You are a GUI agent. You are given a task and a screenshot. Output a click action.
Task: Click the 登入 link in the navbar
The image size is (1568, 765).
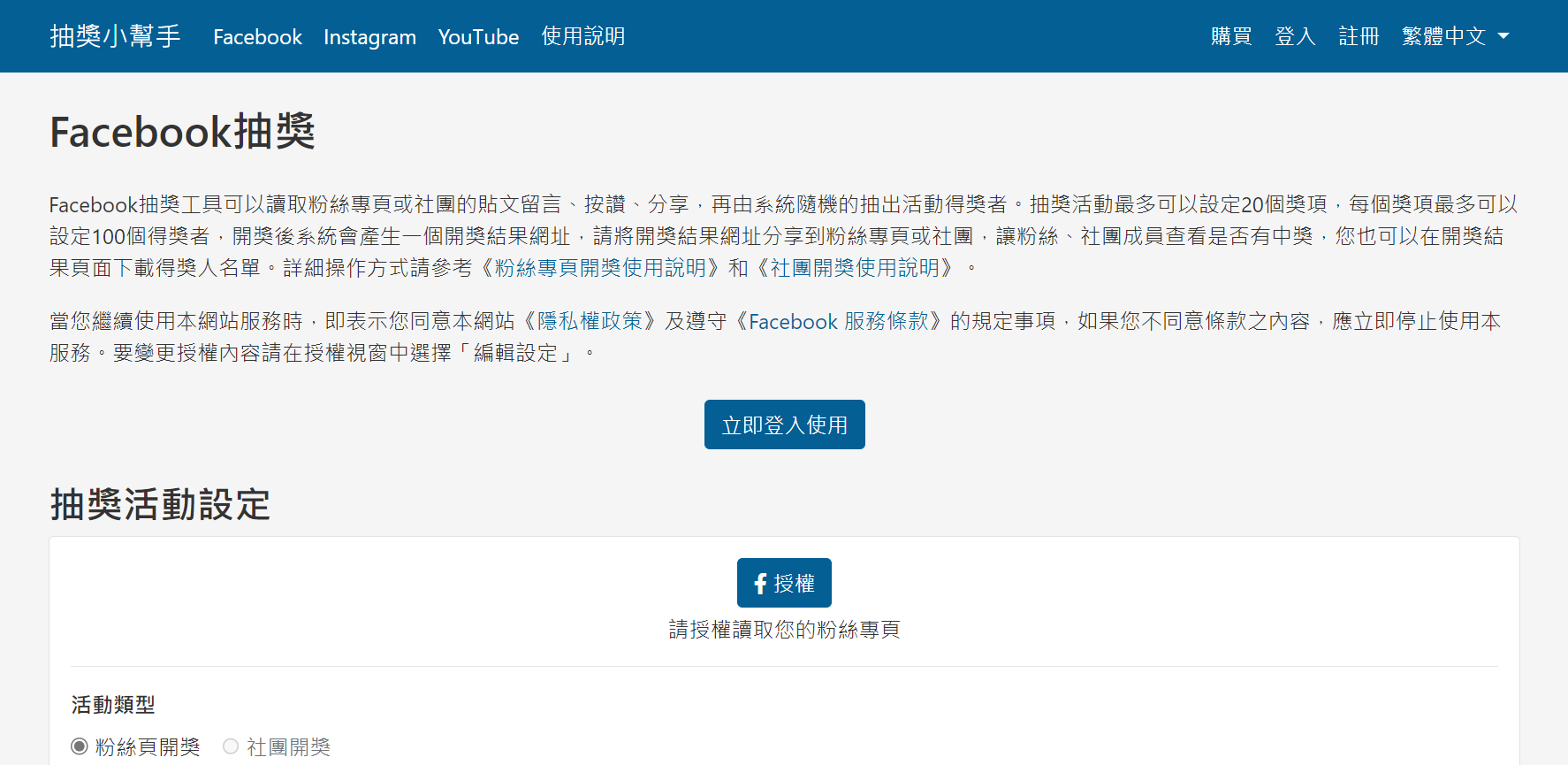tap(1295, 36)
